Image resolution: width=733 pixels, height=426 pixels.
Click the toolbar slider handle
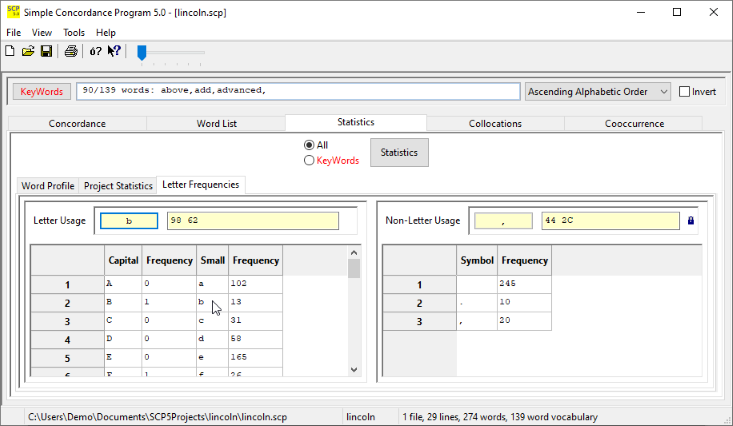click(142, 52)
